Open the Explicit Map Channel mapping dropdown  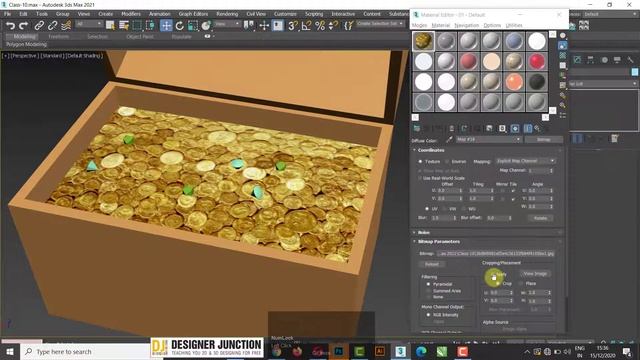[525, 161]
